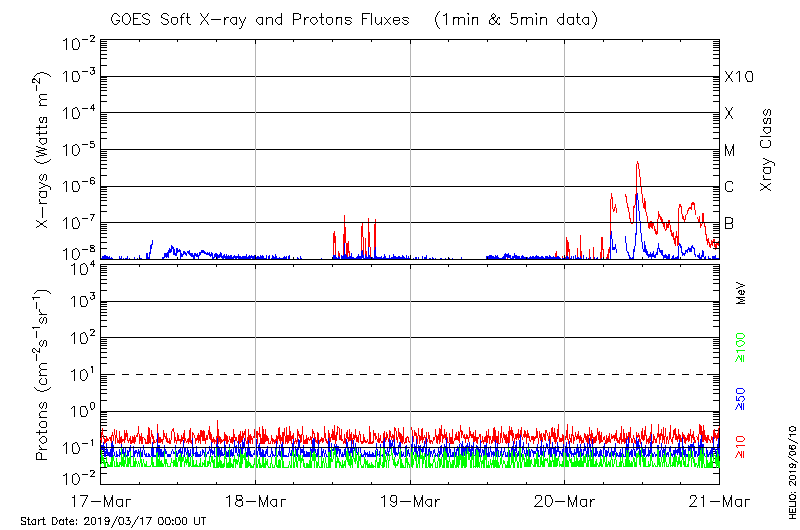Screen dimensions: 800x530
Task: Click the proton axis tick label 10^-2
Action: (79, 477)
